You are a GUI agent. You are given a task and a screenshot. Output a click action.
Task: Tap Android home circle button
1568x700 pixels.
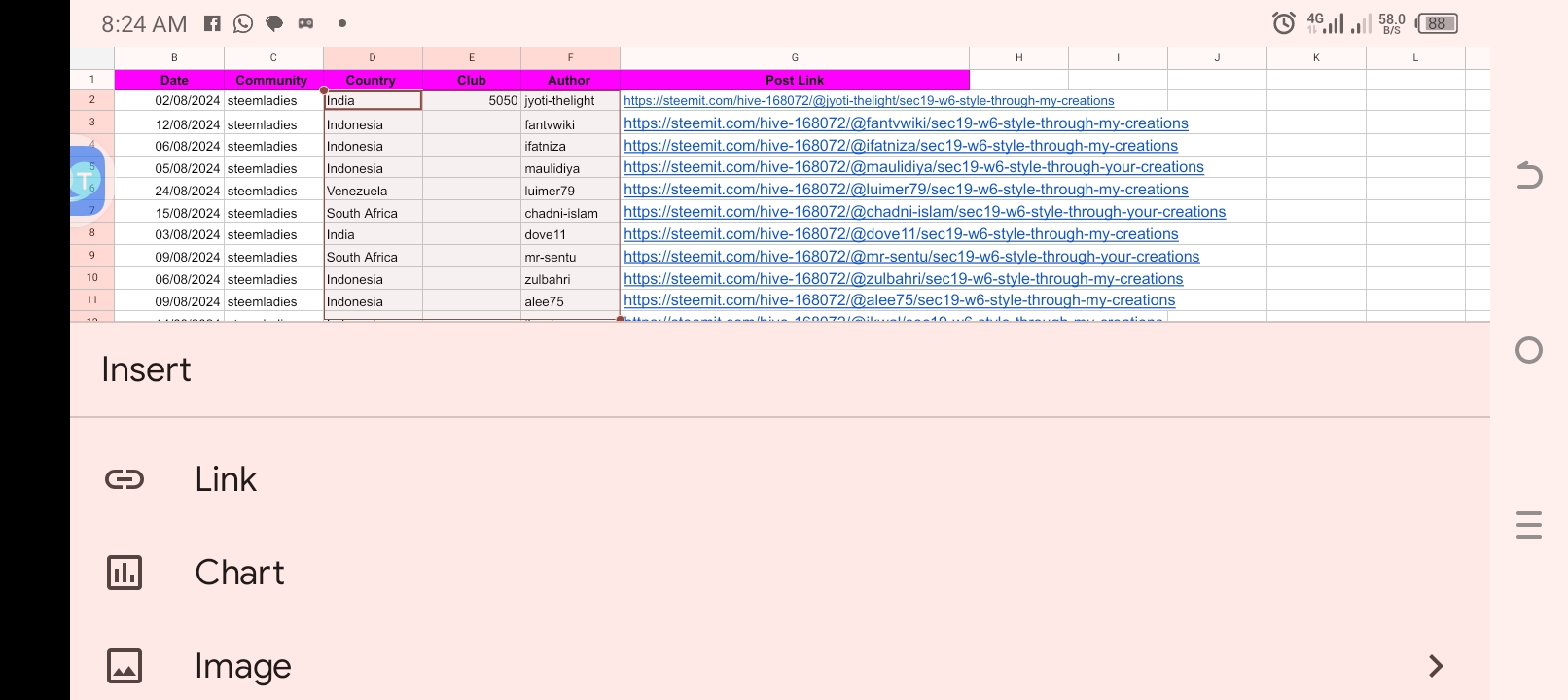pos(1529,350)
